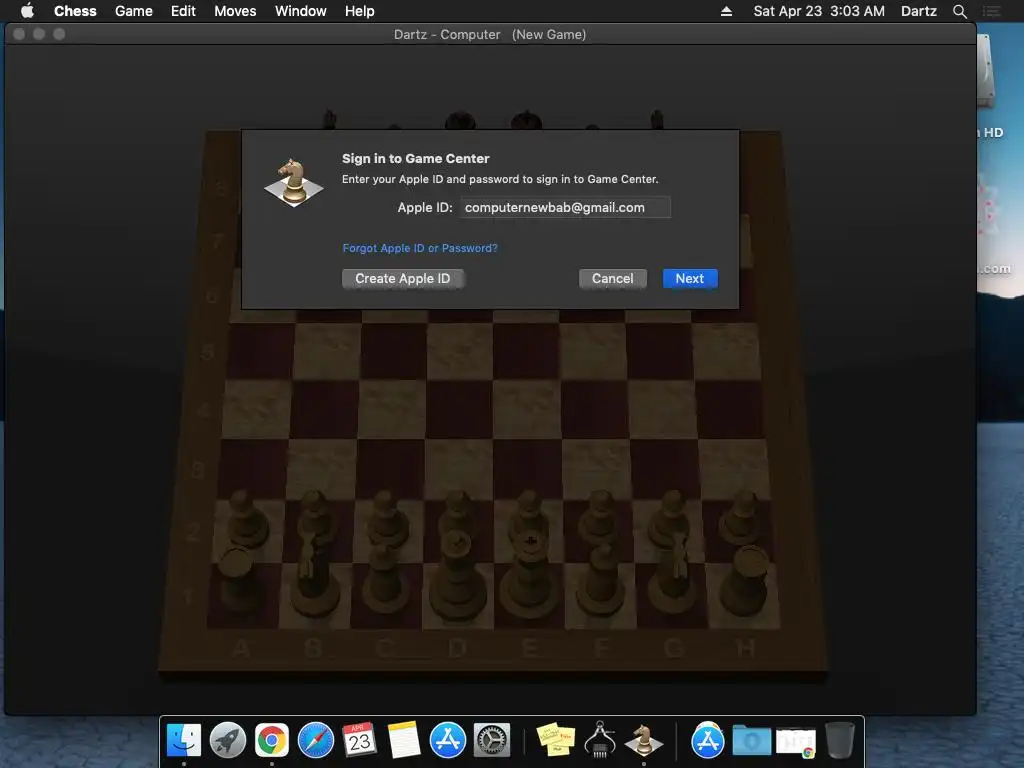This screenshot has width=1024, height=768.
Task: Click the chess knight icon in dialog
Action: 294,183
